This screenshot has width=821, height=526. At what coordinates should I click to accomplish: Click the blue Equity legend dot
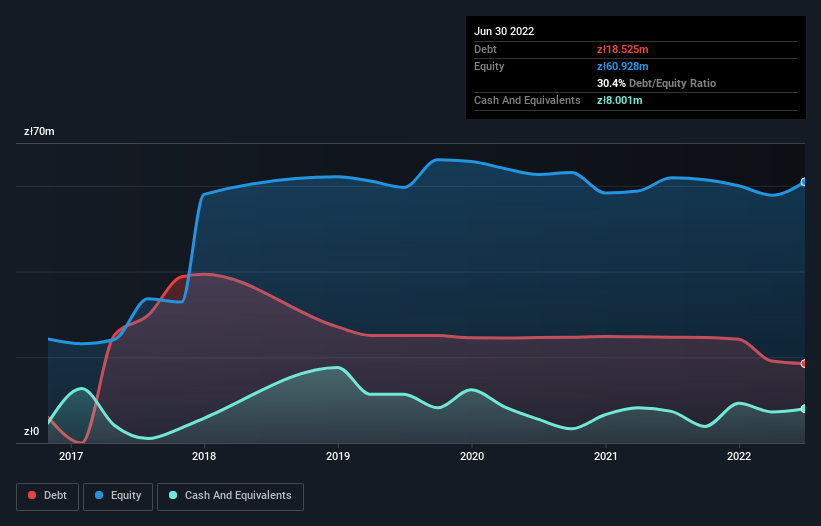pos(99,495)
